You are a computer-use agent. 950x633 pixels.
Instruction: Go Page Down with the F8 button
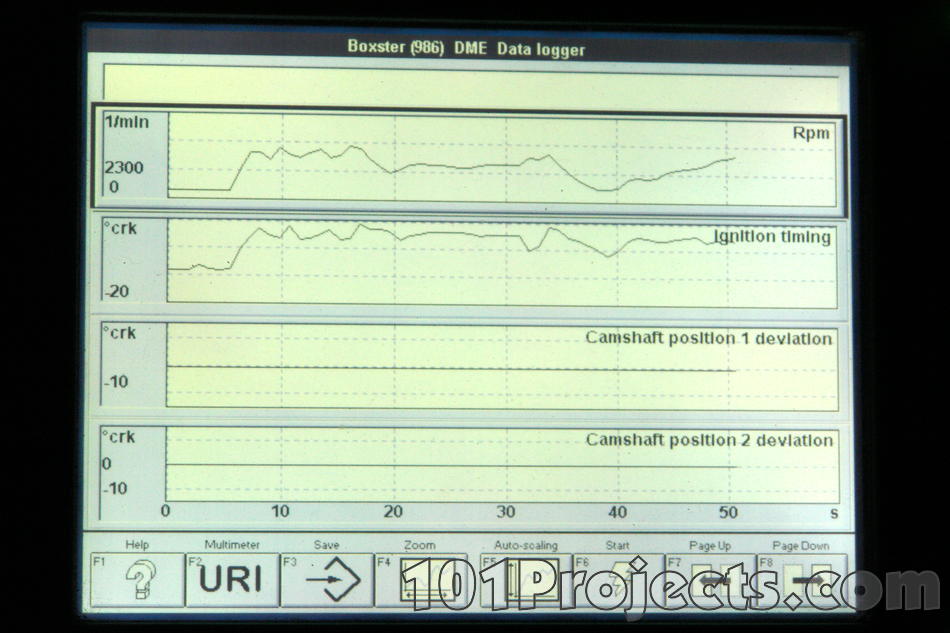tap(802, 579)
